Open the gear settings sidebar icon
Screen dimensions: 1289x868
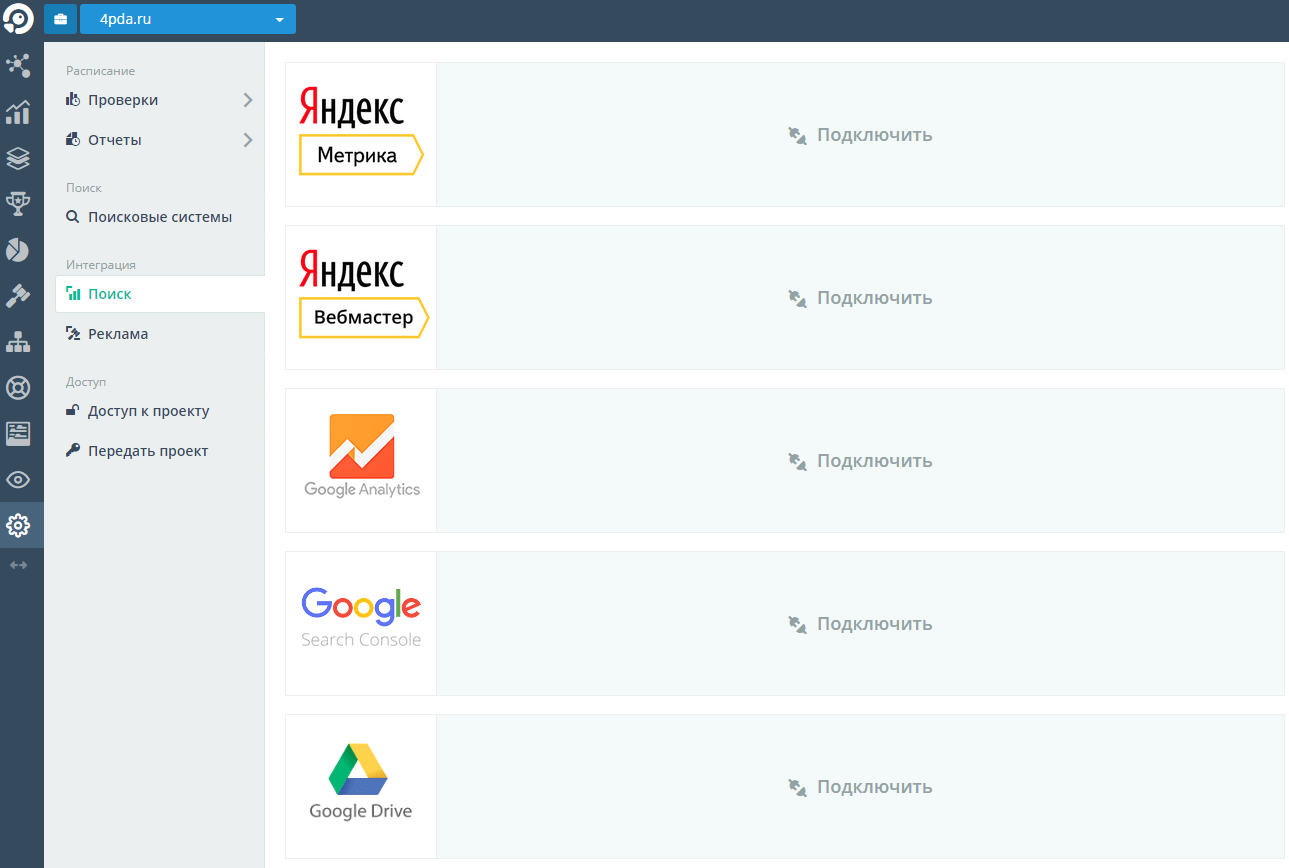pos(18,525)
